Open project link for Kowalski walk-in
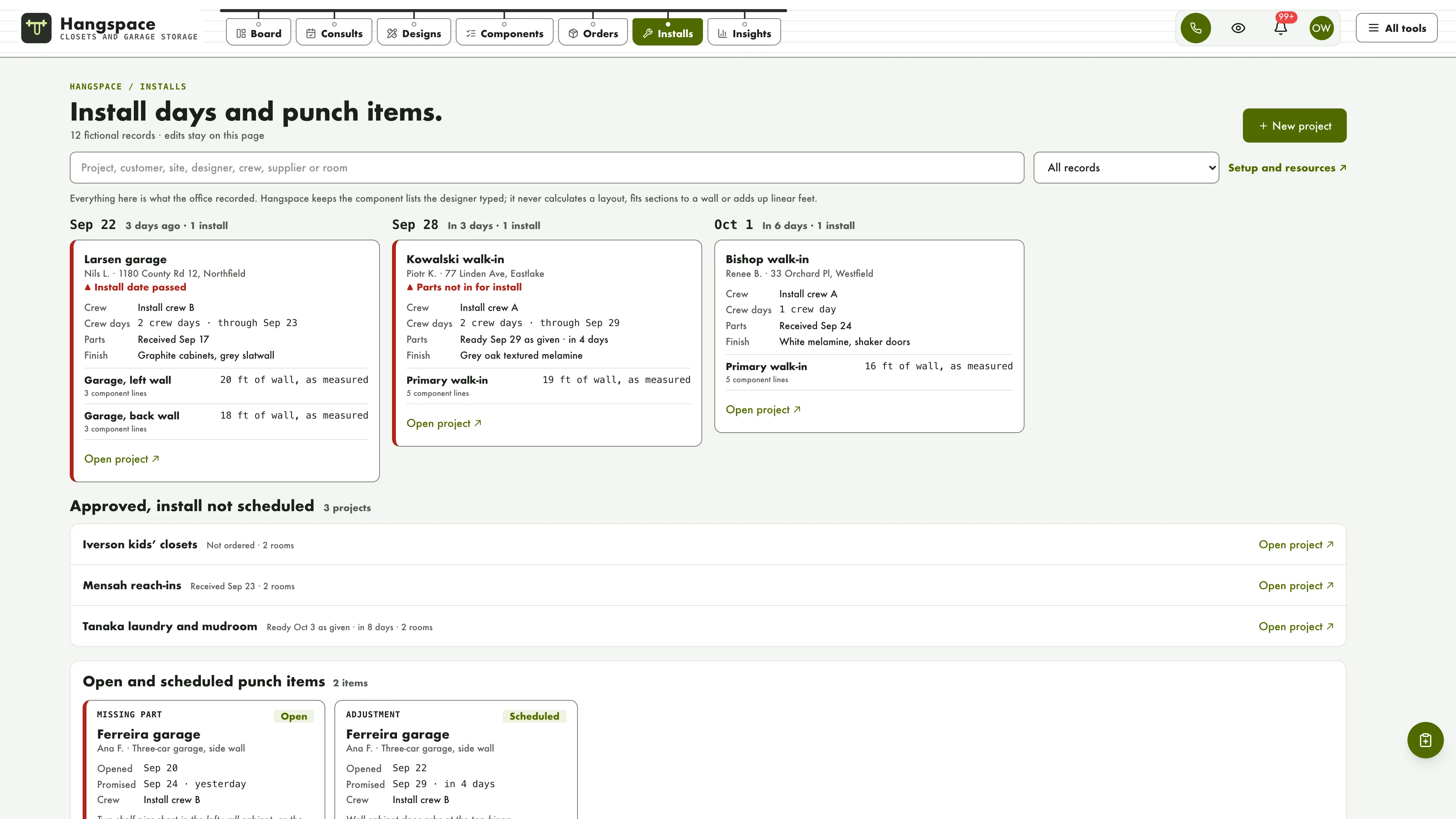The image size is (1456, 819). [444, 424]
